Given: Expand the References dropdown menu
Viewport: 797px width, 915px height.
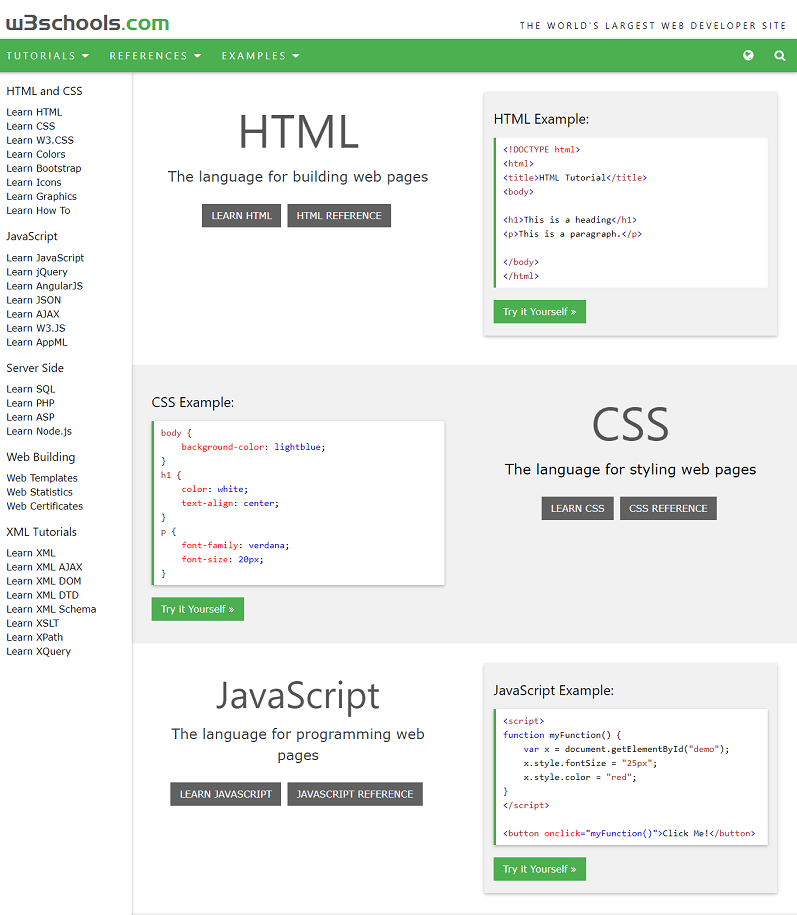Looking at the screenshot, I should (155, 55).
